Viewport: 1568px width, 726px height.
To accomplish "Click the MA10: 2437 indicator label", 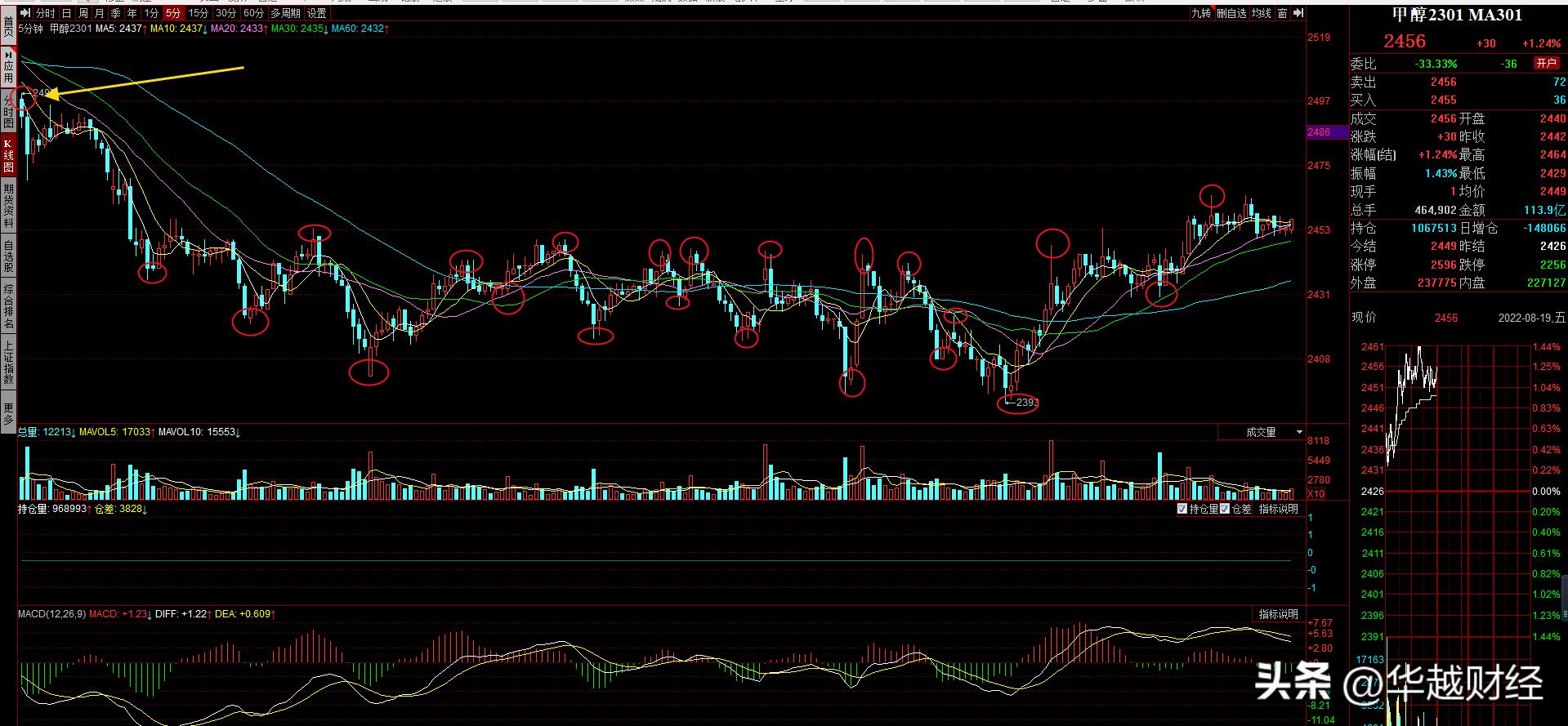I will point(179,29).
